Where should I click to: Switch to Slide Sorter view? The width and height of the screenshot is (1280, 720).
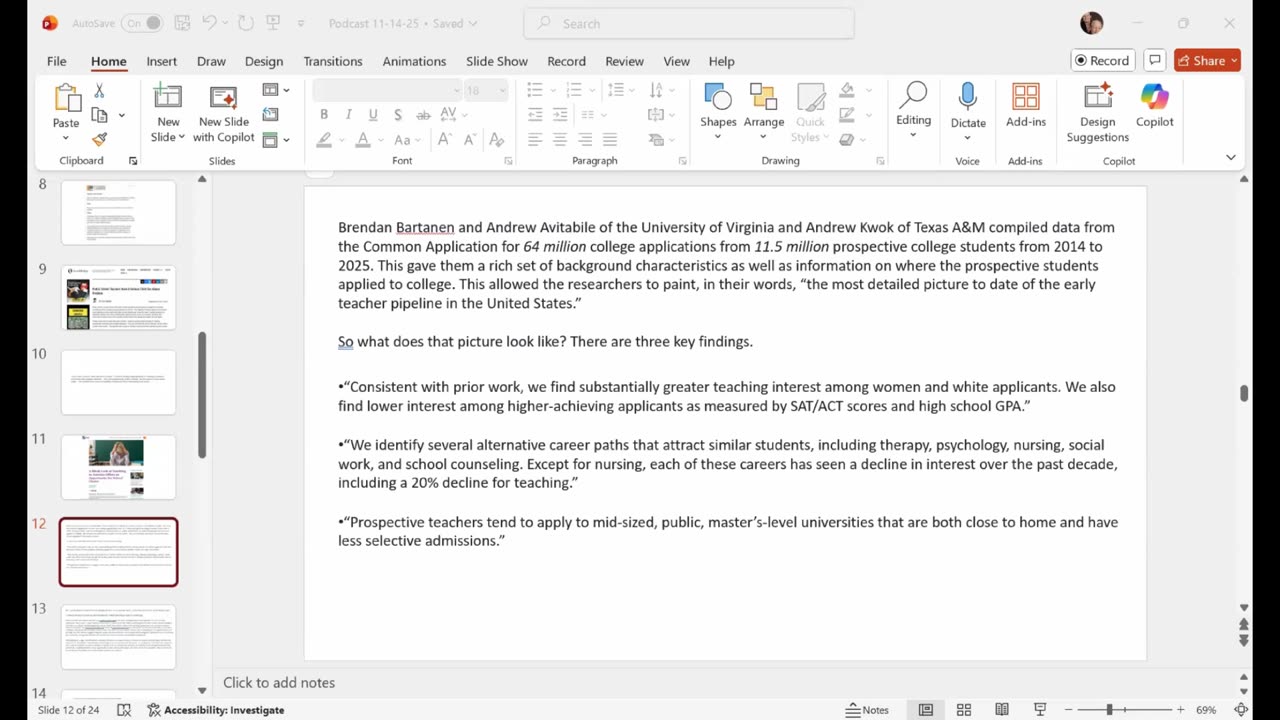[x=964, y=710]
